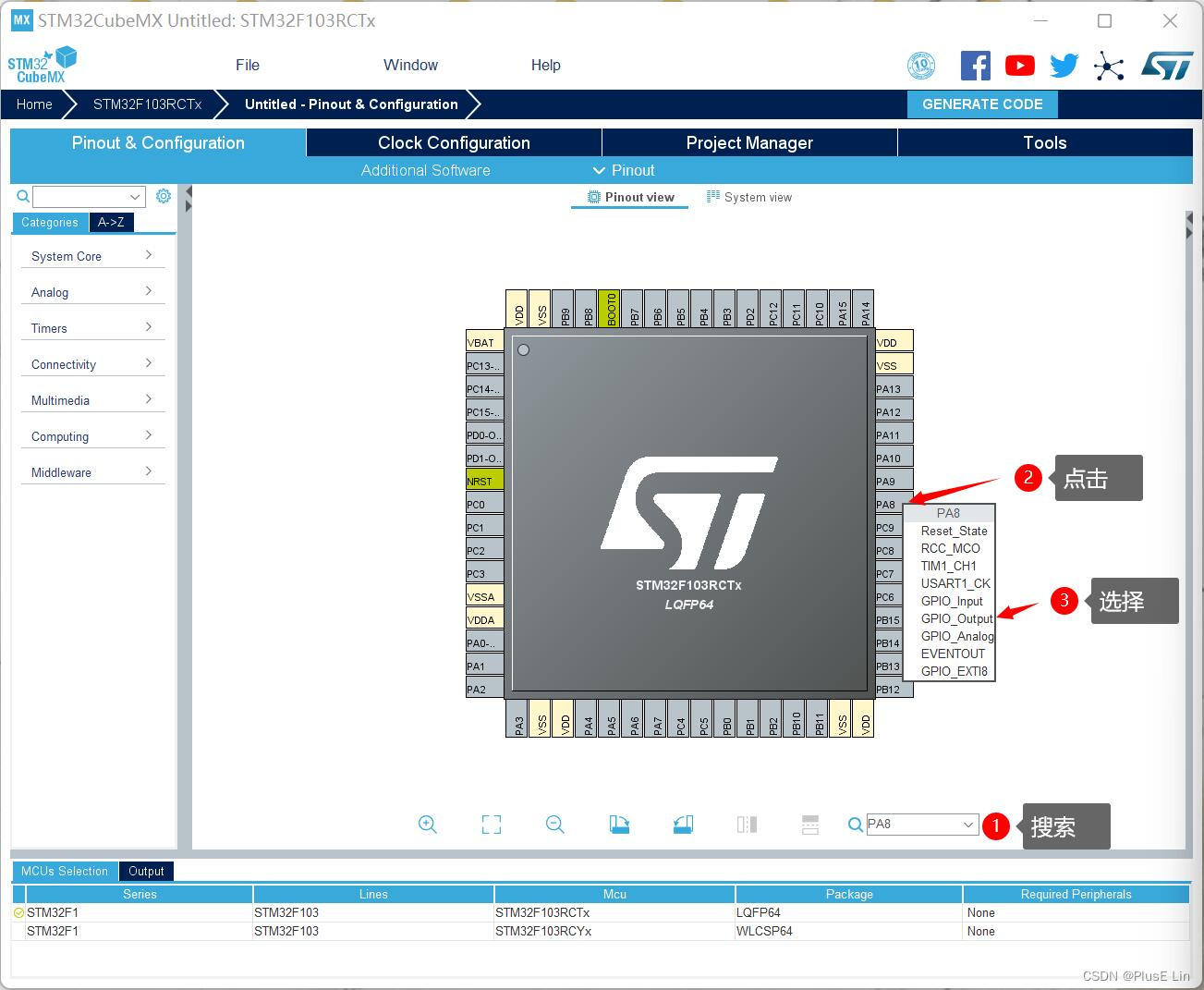Open the File menu

pos(248,65)
